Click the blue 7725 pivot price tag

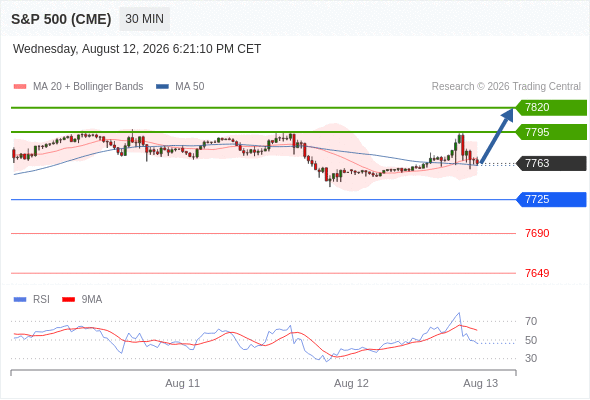click(551, 199)
